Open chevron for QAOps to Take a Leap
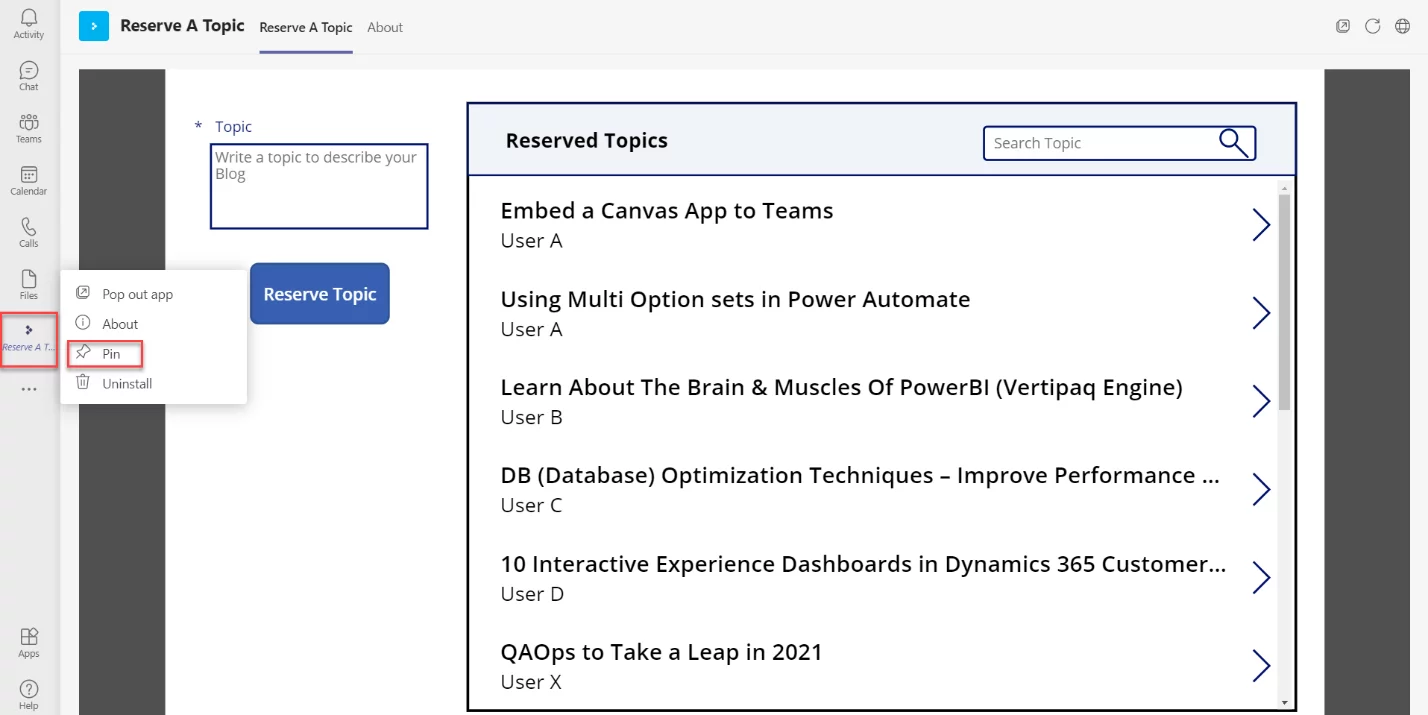1428x715 pixels. coord(1261,665)
